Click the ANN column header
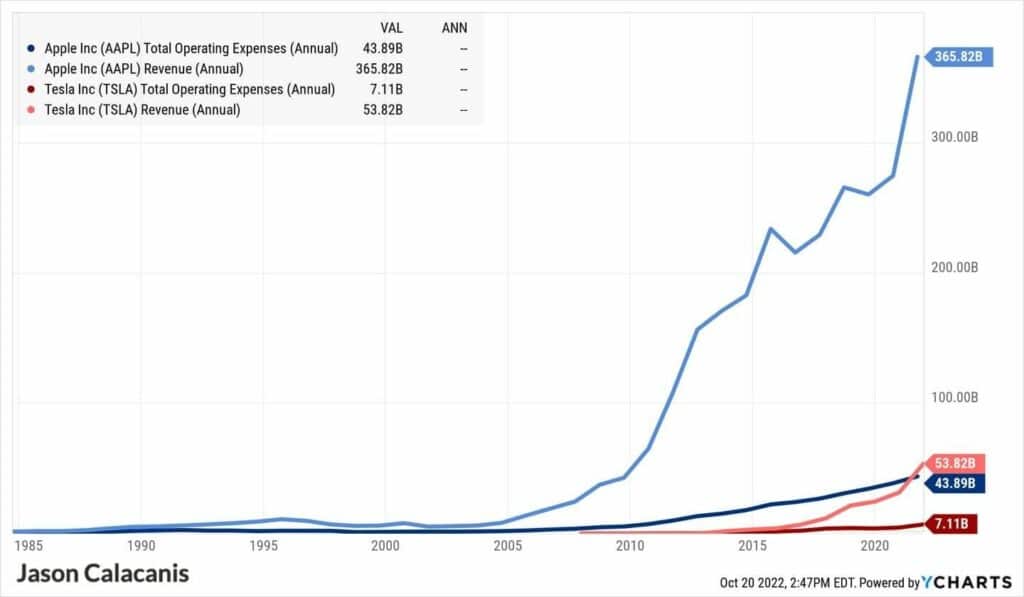This screenshot has height=597, width=1024. pyautogui.click(x=454, y=27)
